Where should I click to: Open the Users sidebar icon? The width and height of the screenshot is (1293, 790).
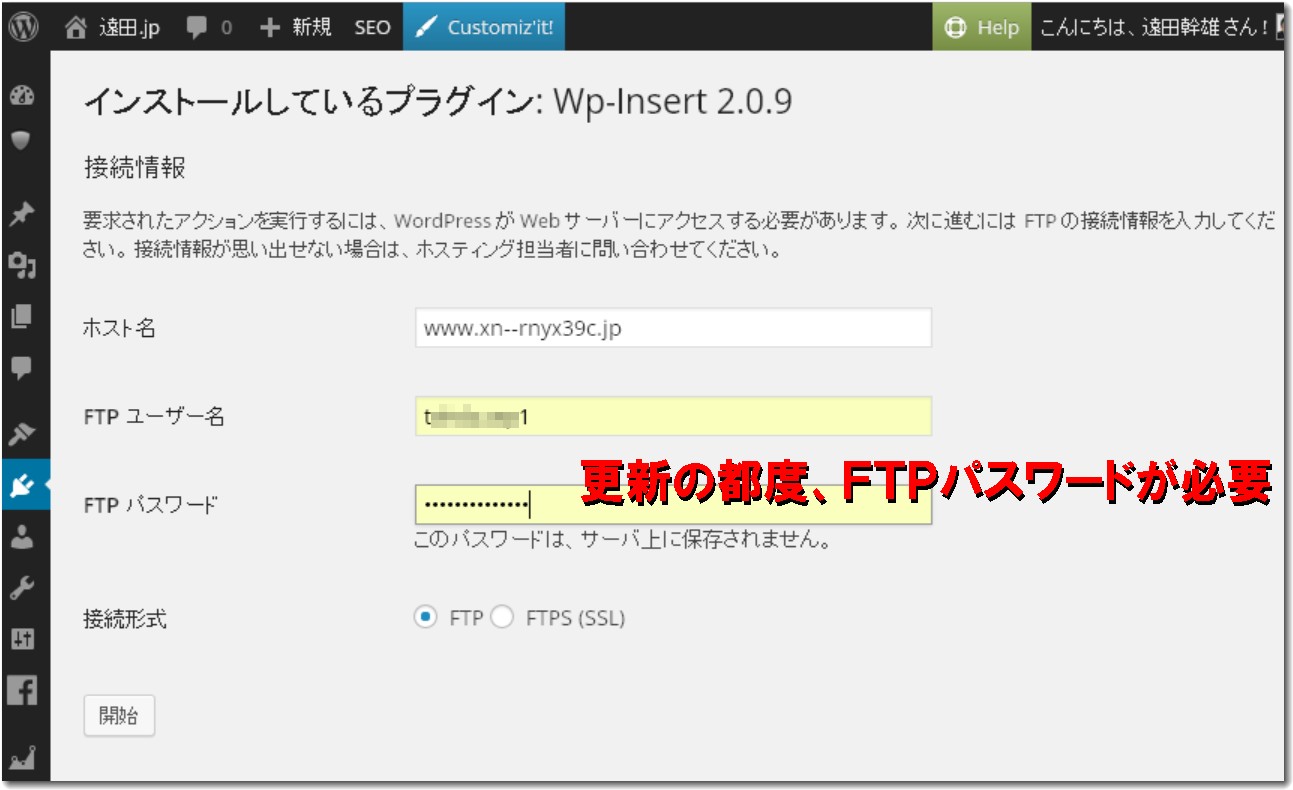[x=22, y=538]
